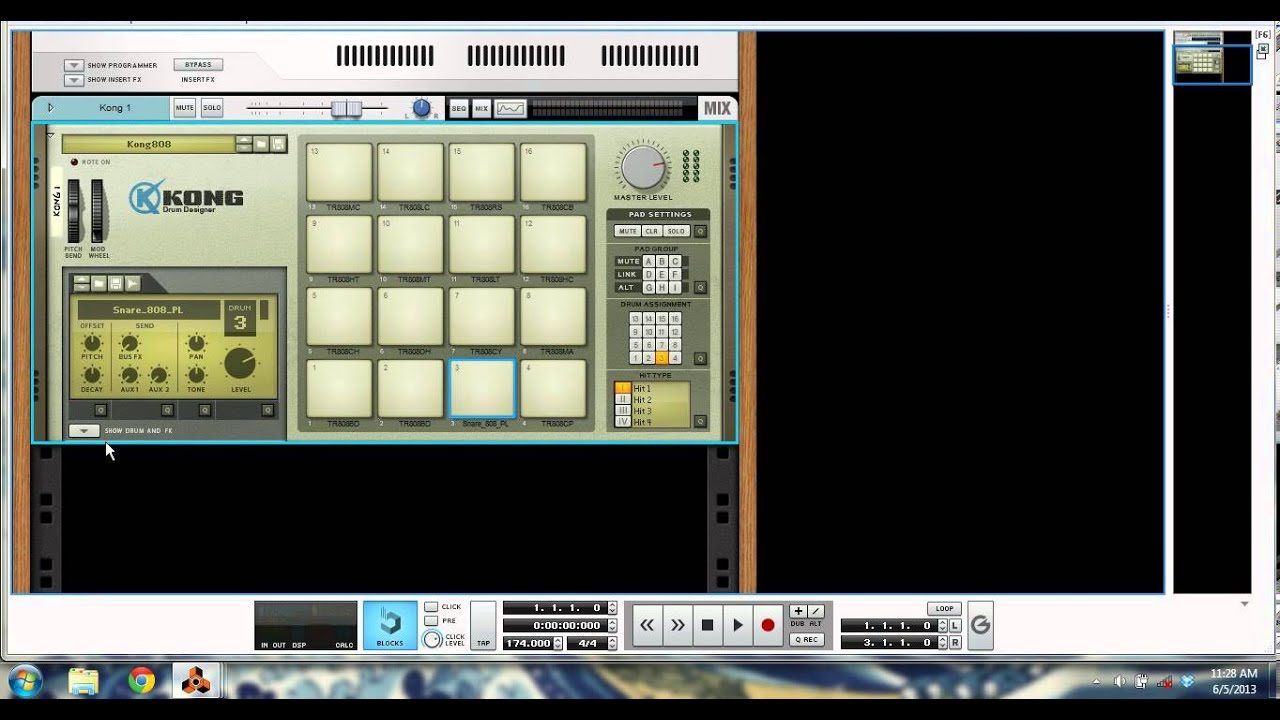Click the Alt slash button in transport
This screenshot has height=720, width=1280.
[815, 611]
